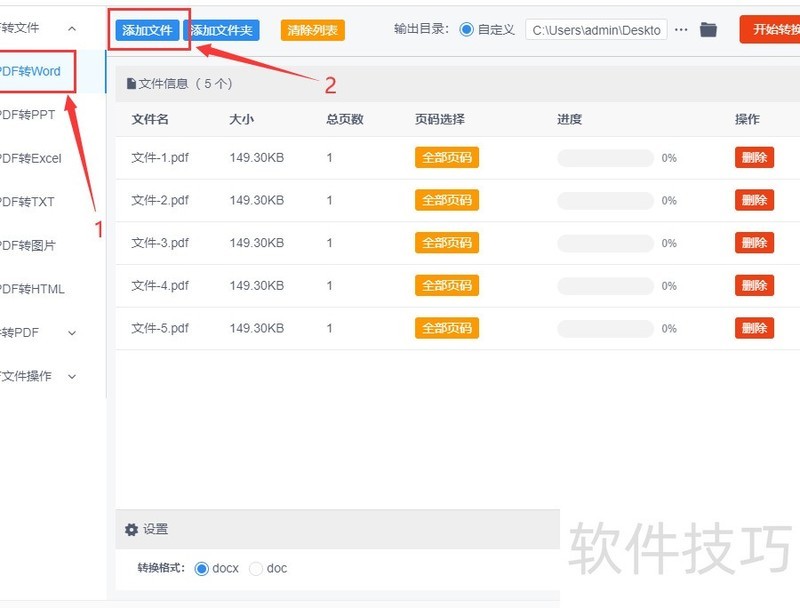Click the progress bar for 文件-1.pdf
This screenshot has width=800, height=608.
click(x=605, y=158)
